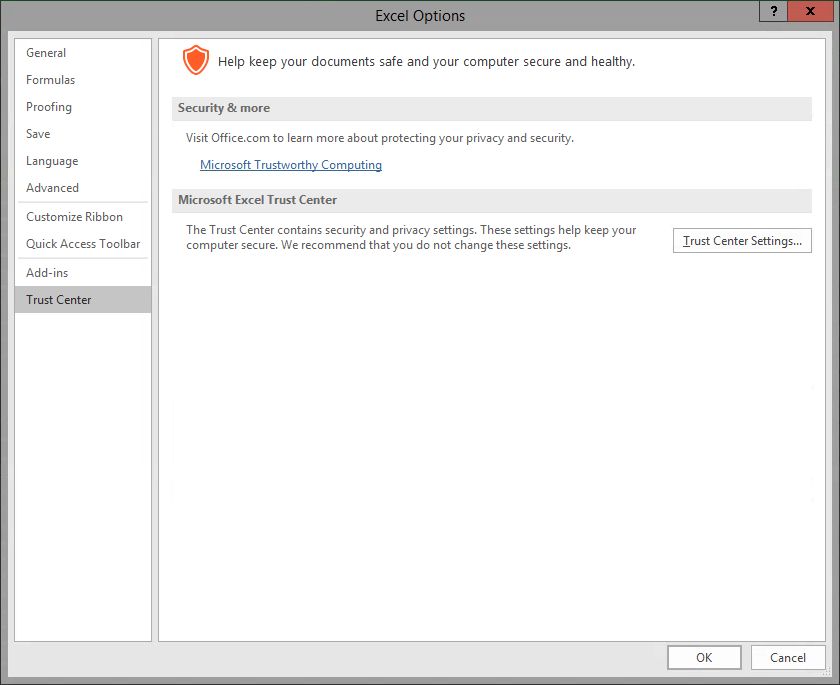Click the 'Help keep your documents safe' heading

[x=426, y=62]
